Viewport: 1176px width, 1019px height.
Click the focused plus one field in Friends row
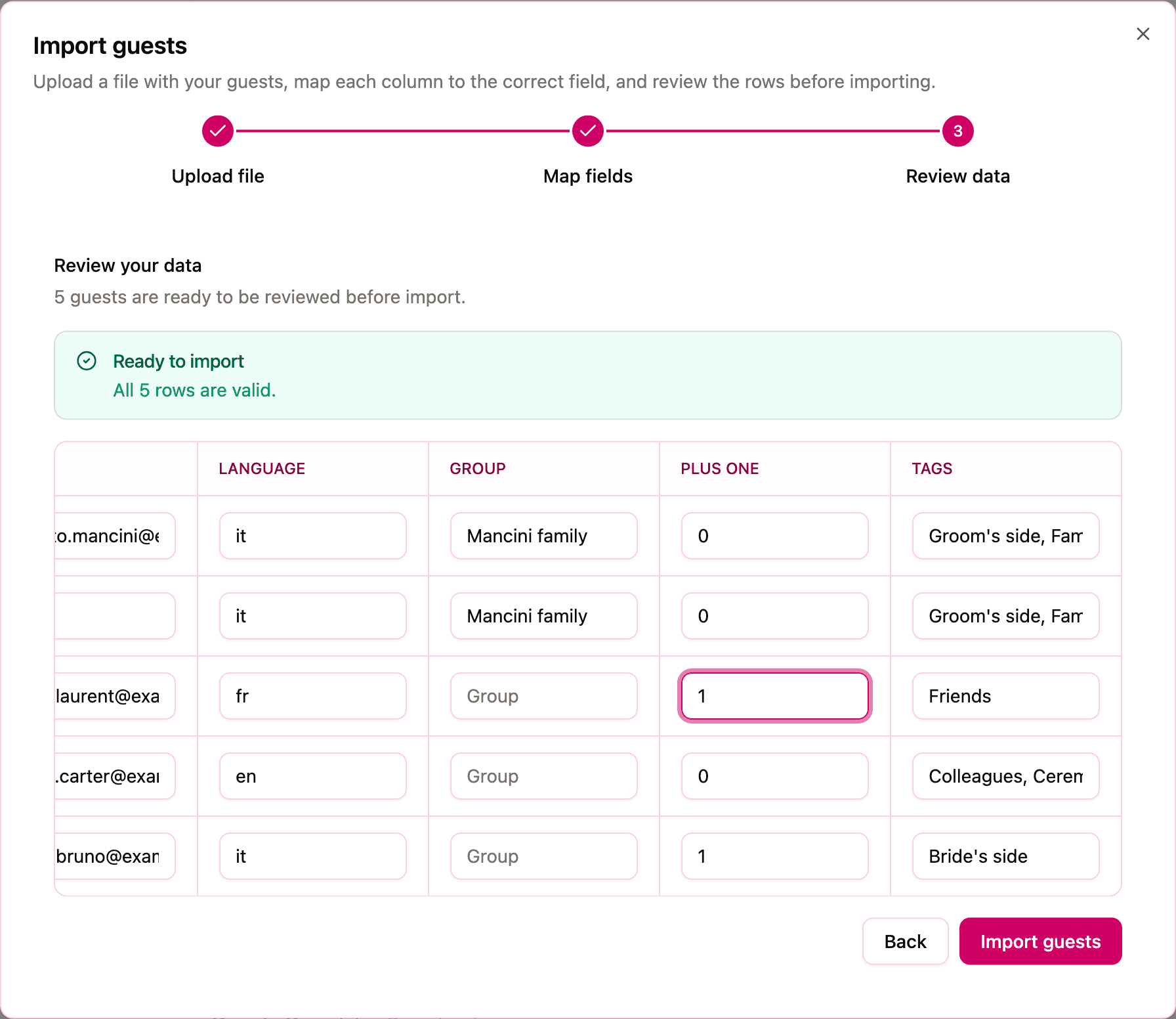click(x=775, y=696)
